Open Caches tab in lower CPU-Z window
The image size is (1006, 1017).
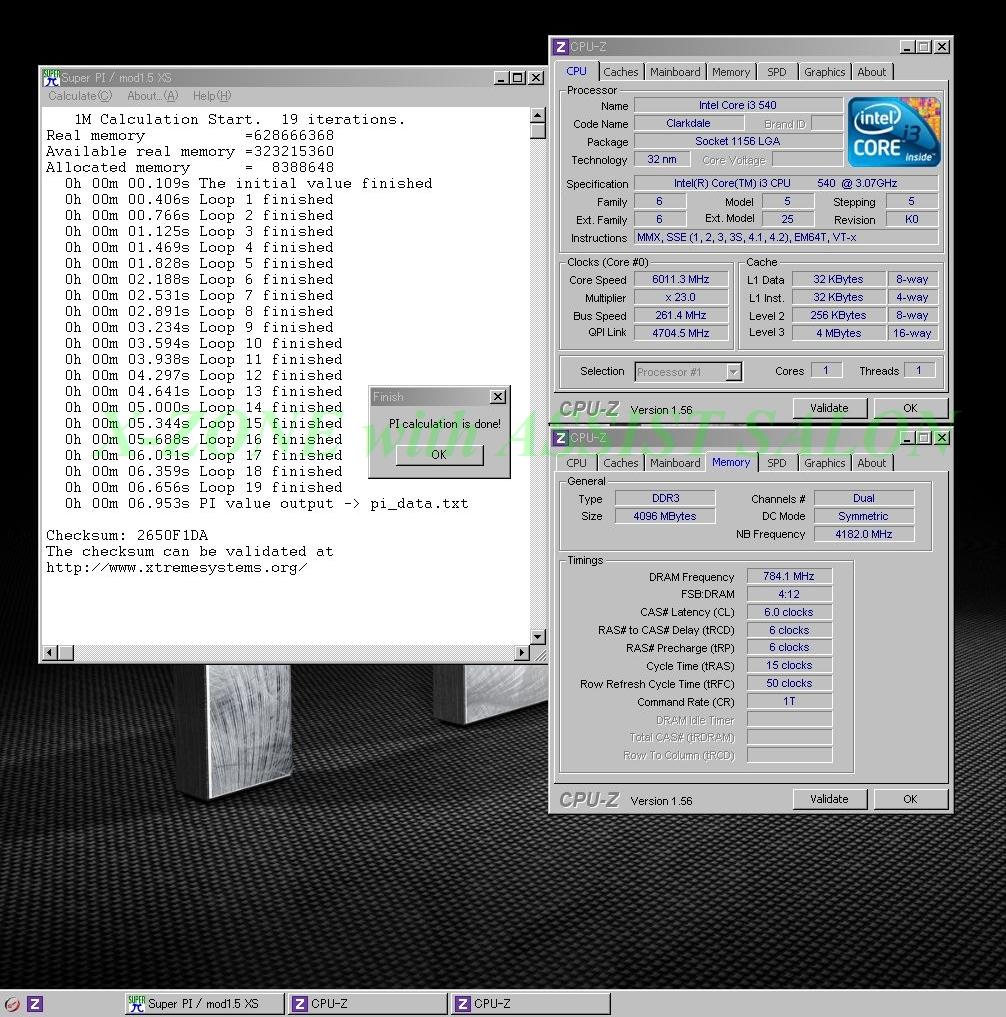click(620, 463)
